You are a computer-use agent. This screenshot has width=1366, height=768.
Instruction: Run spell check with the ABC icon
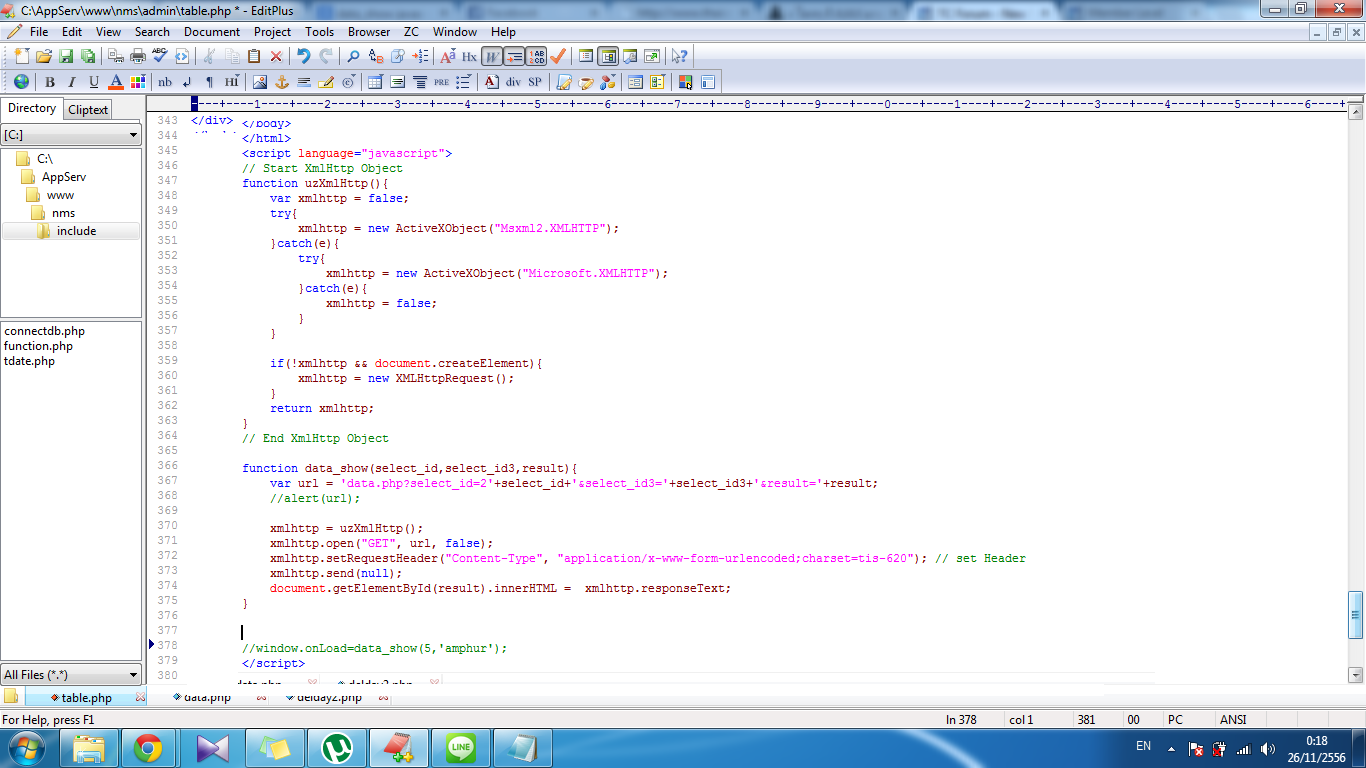(x=160, y=56)
